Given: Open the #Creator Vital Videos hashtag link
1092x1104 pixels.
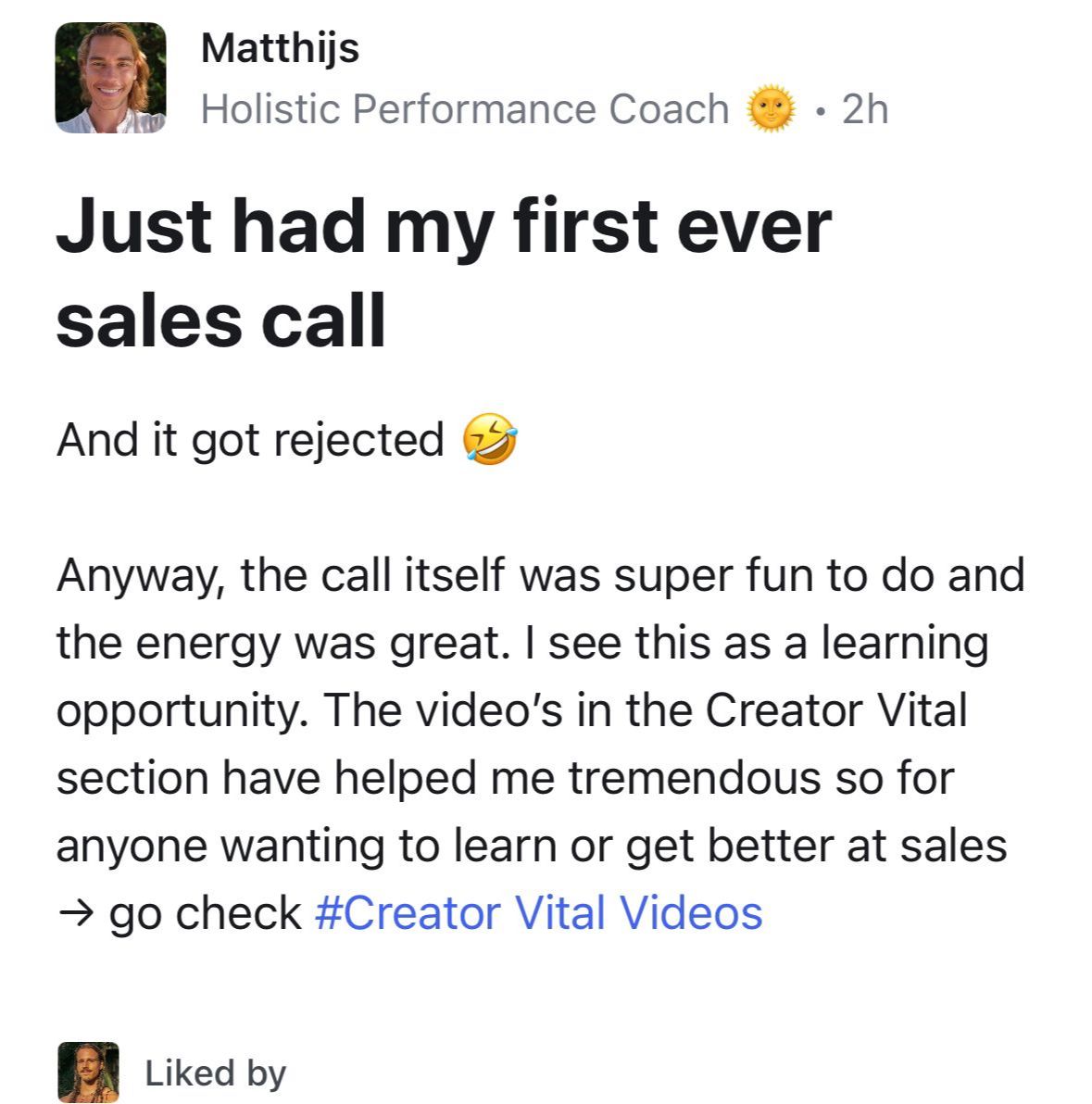Looking at the screenshot, I should [538, 912].
